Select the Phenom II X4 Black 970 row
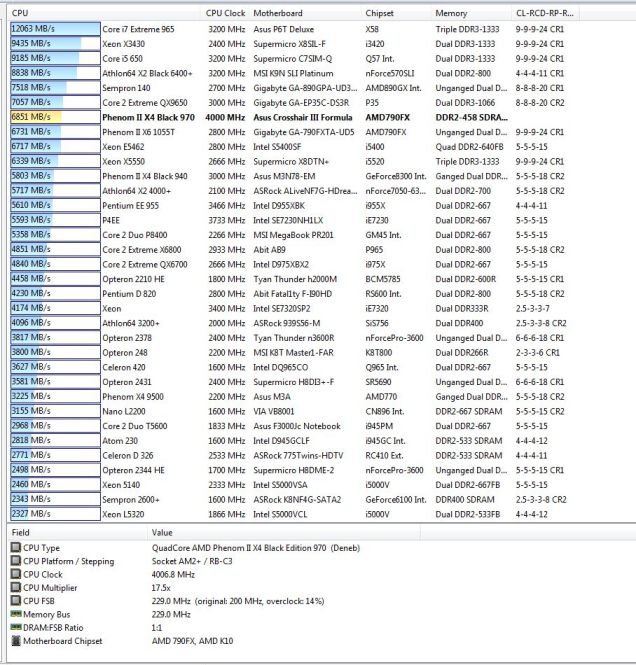 click(295, 117)
